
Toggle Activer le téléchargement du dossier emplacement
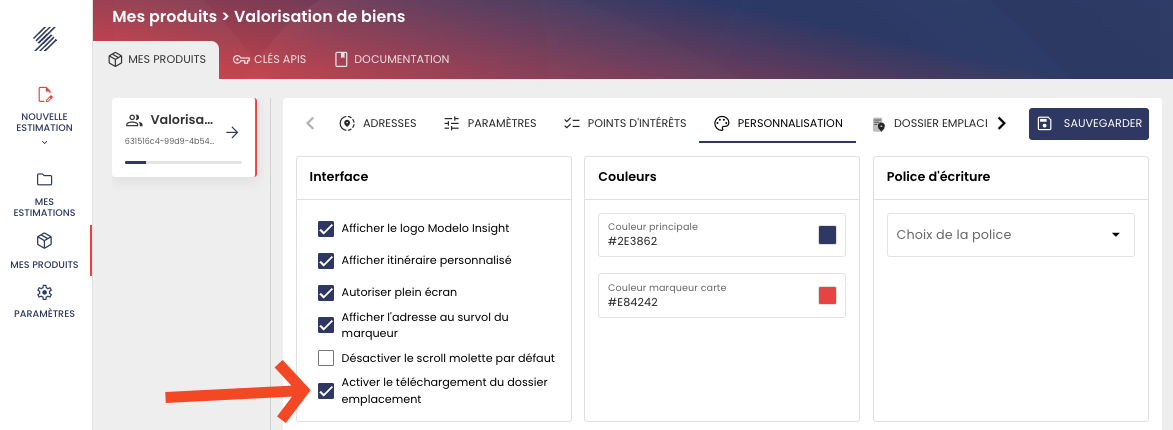[x=325, y=390]
